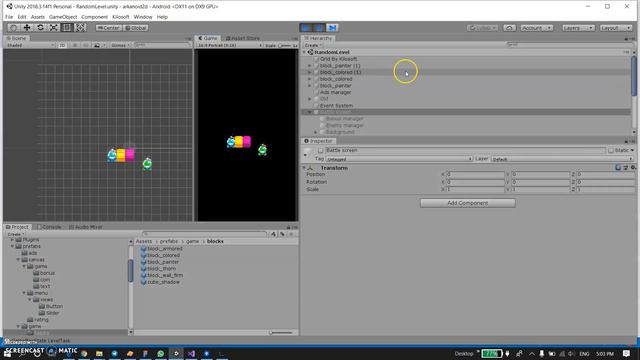Open the Layers dropdown
Image resolution: width=640 pixels, height=360 pixels.
pyautogui.click(x=578, y=28)
